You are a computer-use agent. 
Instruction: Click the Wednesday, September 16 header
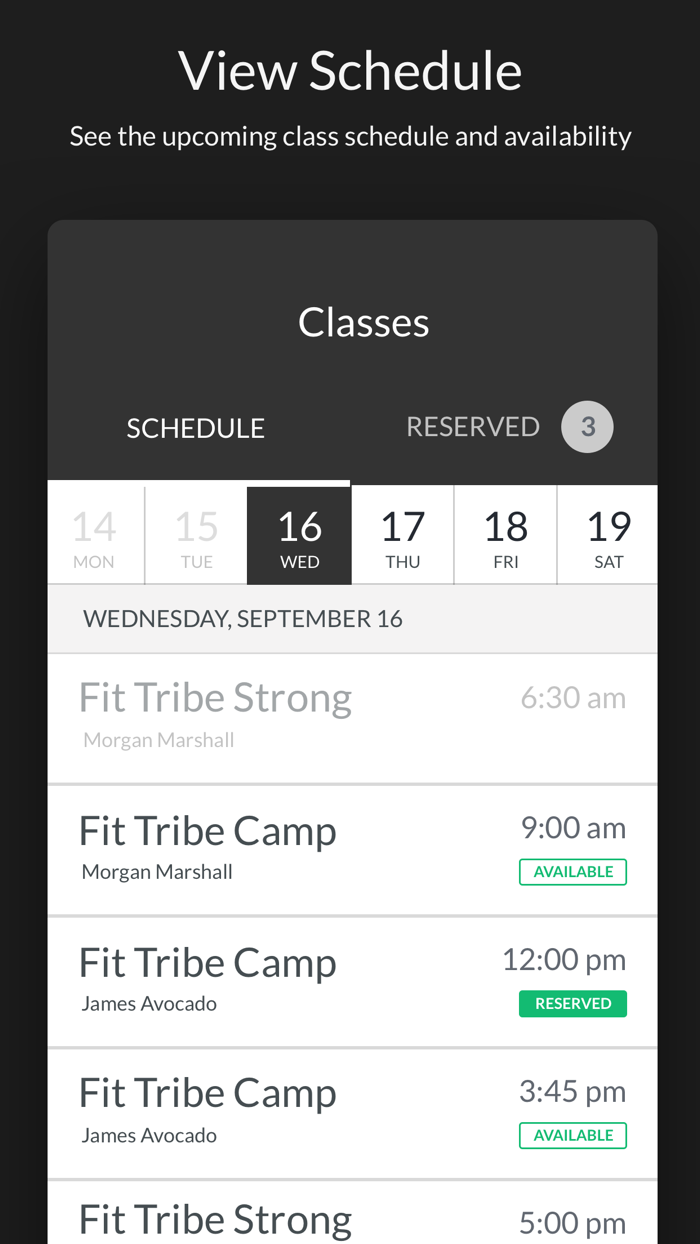[x=244, y=617]
